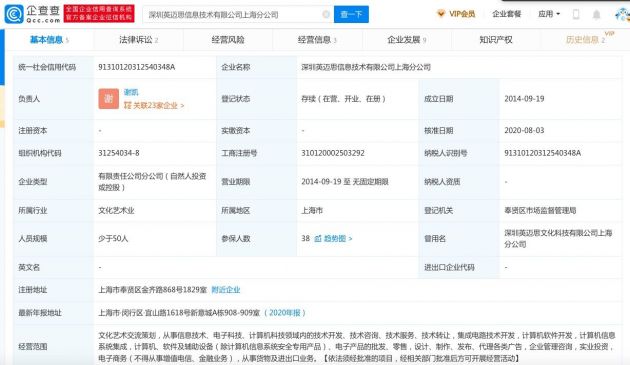630x365 pixels.
Task: Select credit code 91310120312540348A under 统一社会信用代码
Action: (137, 67)
